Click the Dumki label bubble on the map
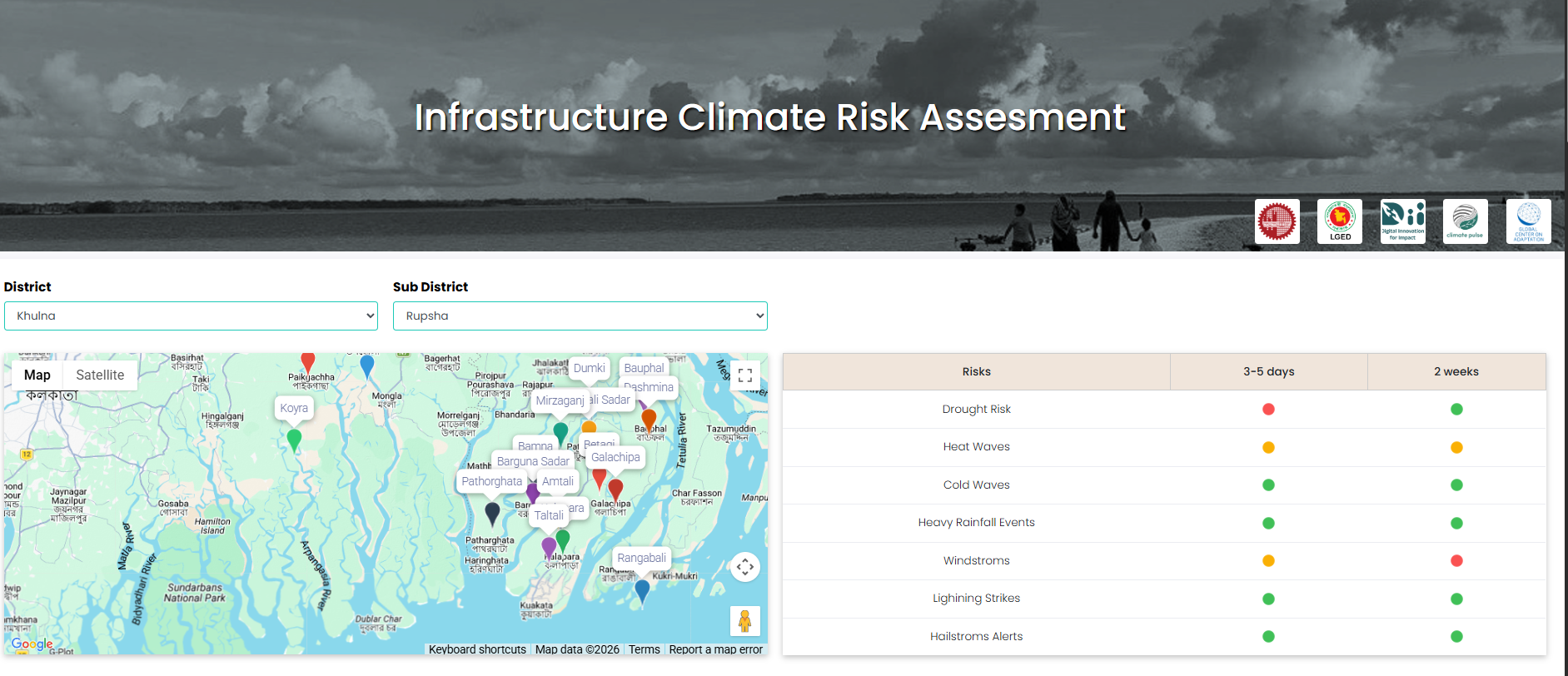The width and height of the screenshot is (1568, 676). point(590,368)
